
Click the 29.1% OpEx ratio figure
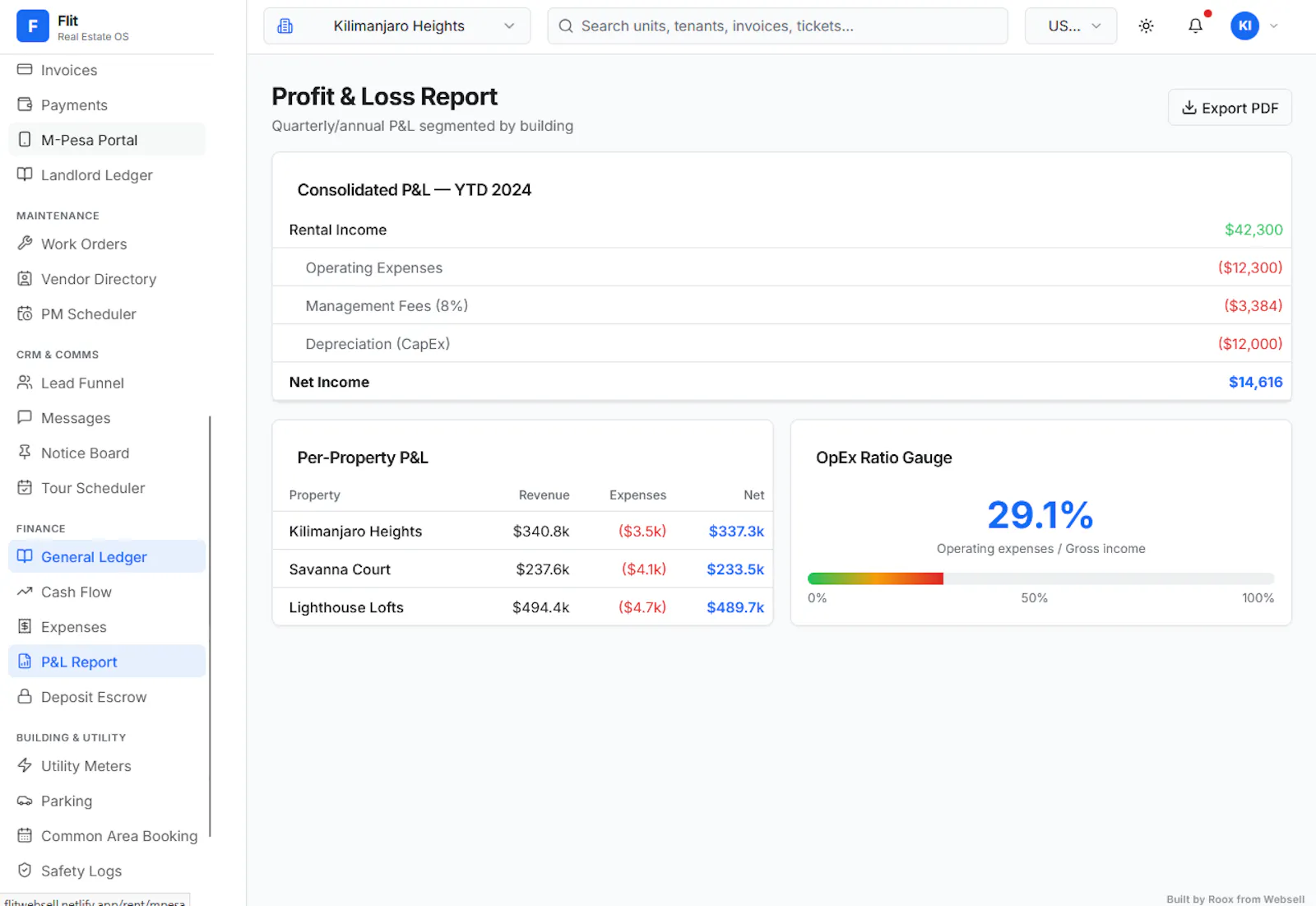[x=1040, y=515]
